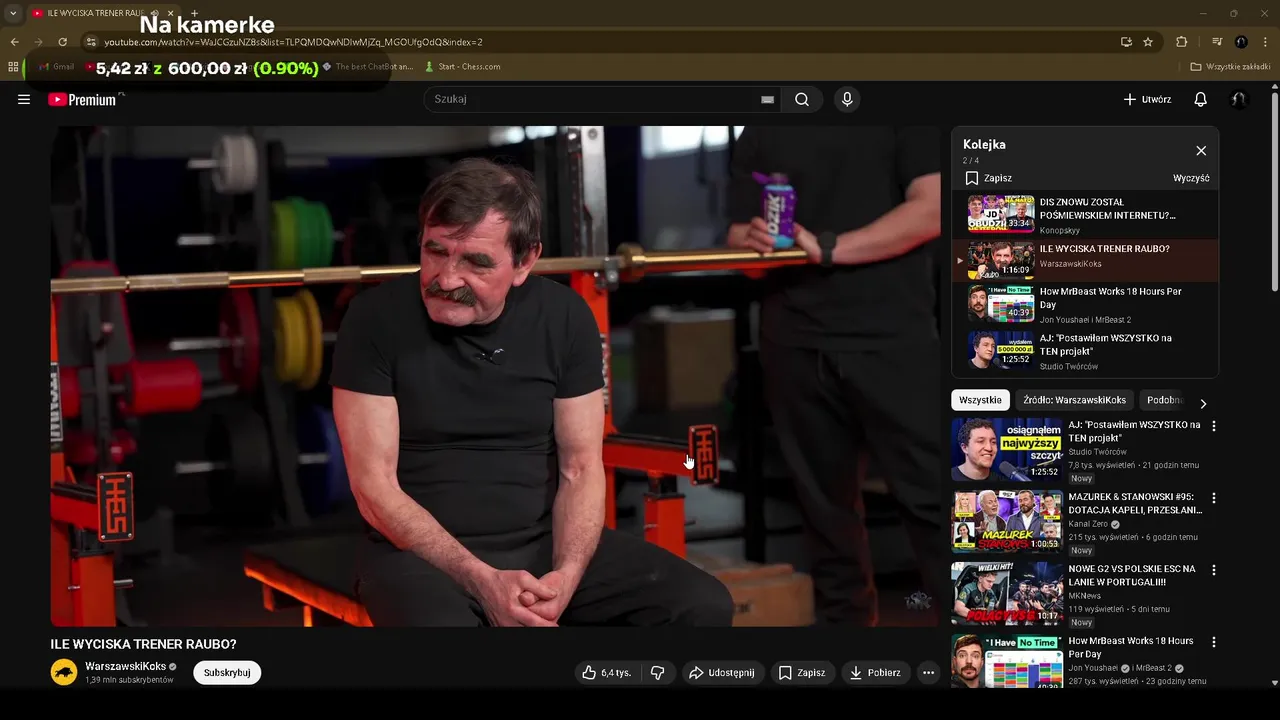Open the YouTube hamburger guide menu
This screenshot has width=1280, height=720.
pyautogui.click(x=24, y=99)
